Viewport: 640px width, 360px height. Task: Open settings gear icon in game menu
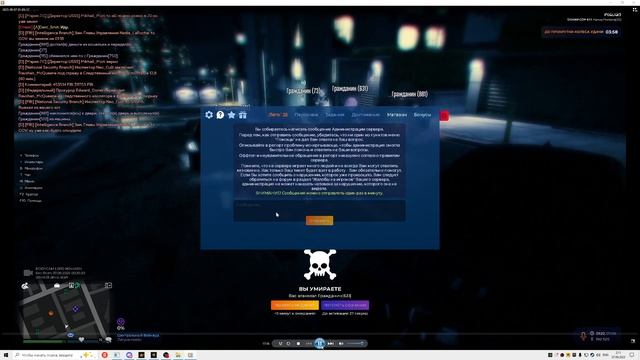(209, 115)
